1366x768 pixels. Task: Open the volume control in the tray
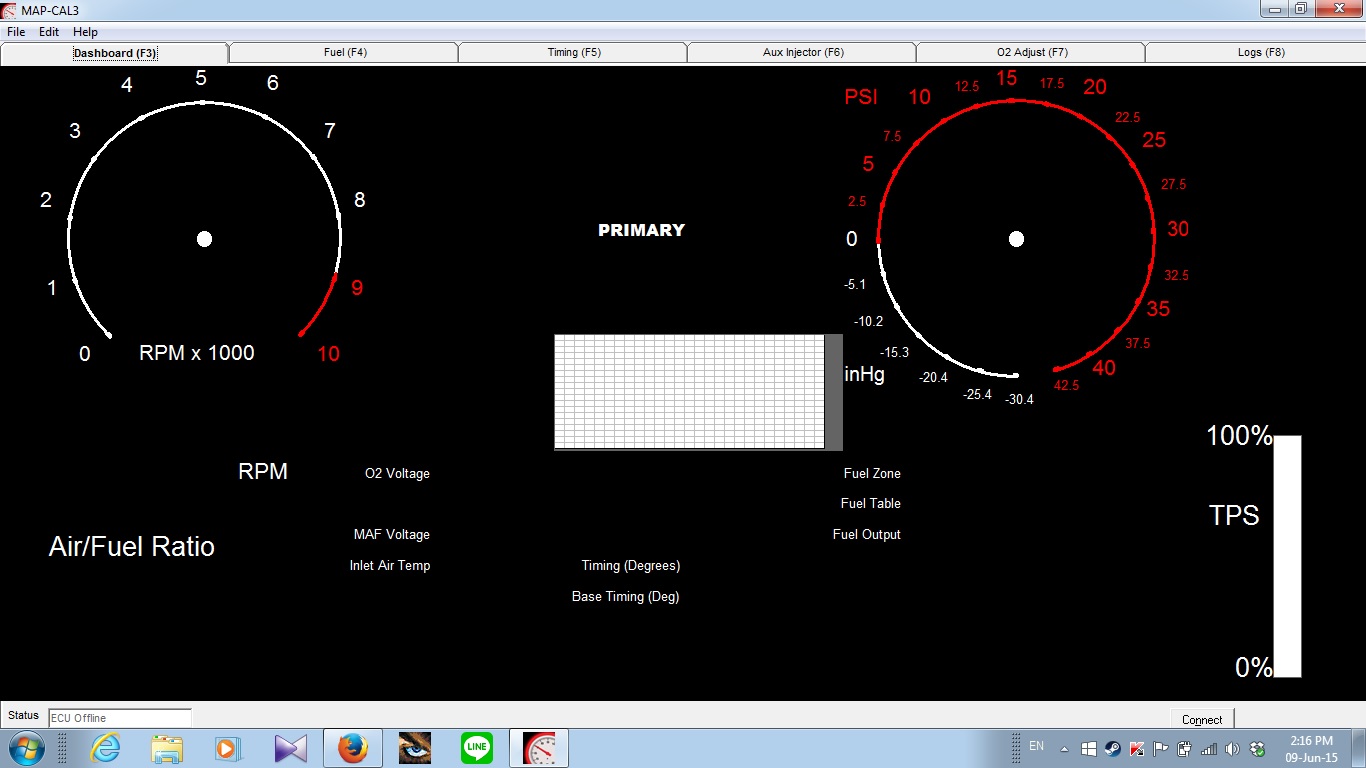pos(1230,747)
